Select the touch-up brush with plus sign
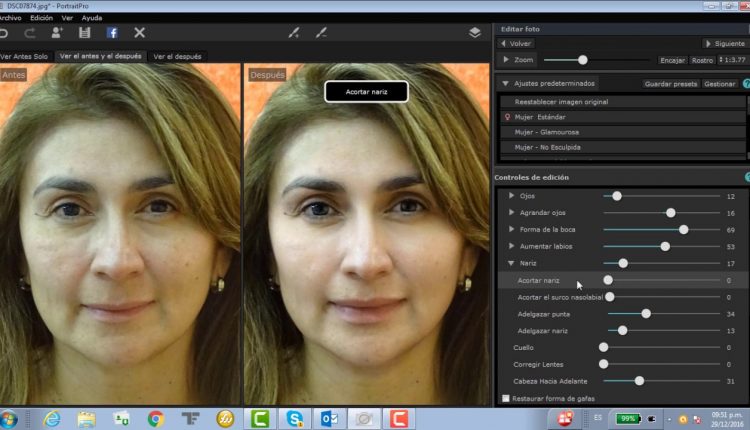The height and width of the screenshot is (430, 750). tap(294, 33)
